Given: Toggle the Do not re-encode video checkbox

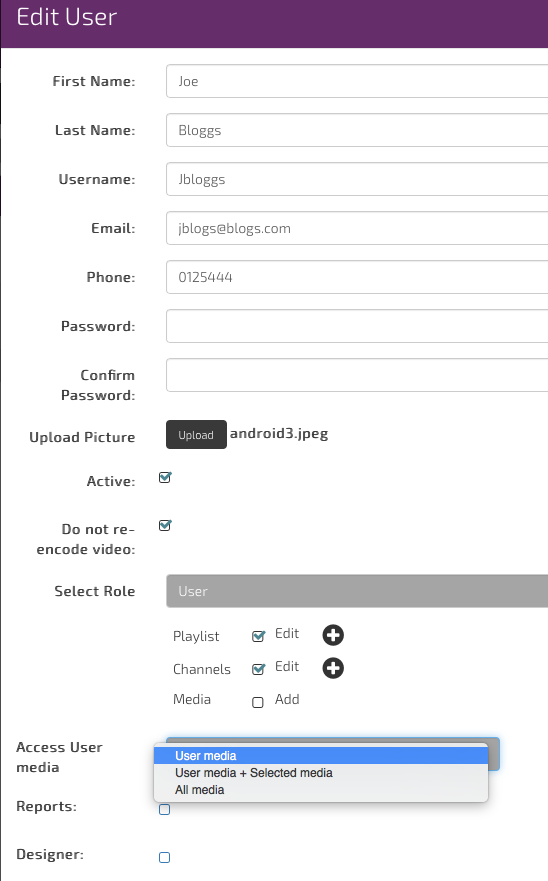Looking at the screenshot, I should (x=165, y=525).
